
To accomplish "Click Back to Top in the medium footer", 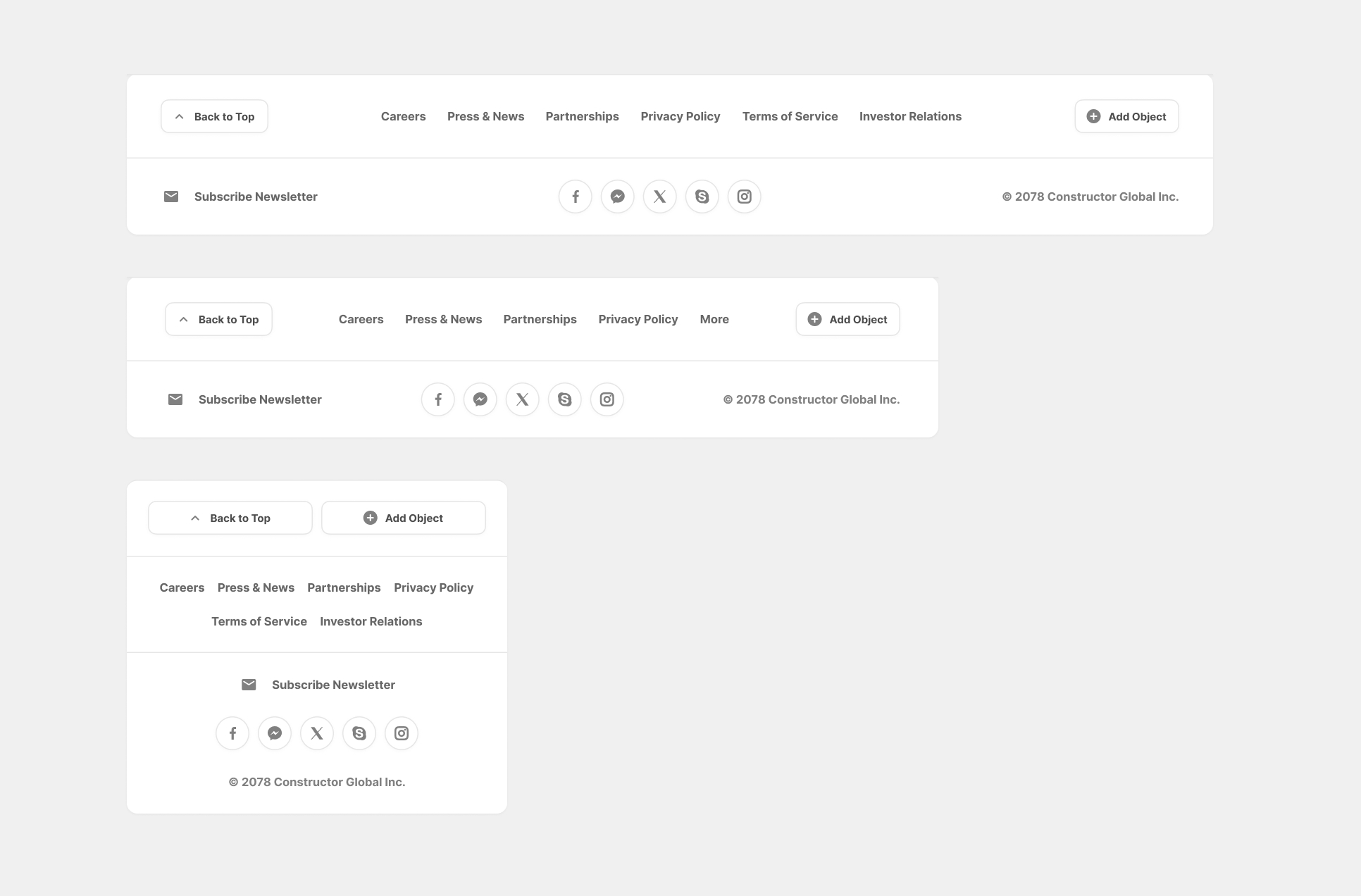I will click(x=218, y=319).
